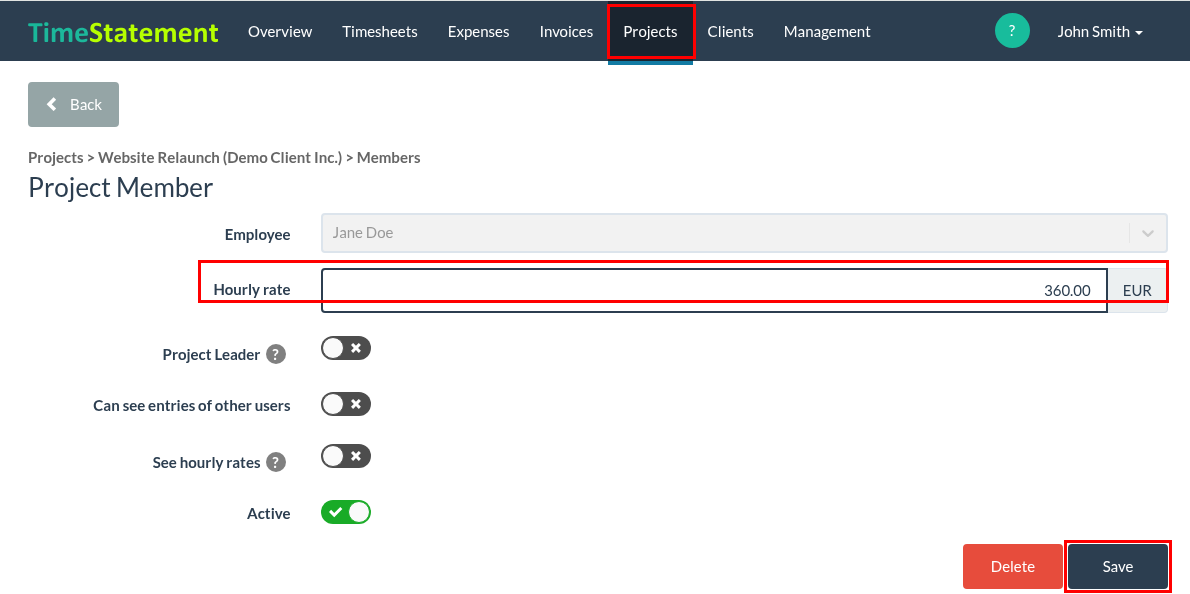Click the Project Leader help icon
This screenshot has width=1190, height=594.
pyautogui.click(x=276, y=354)
